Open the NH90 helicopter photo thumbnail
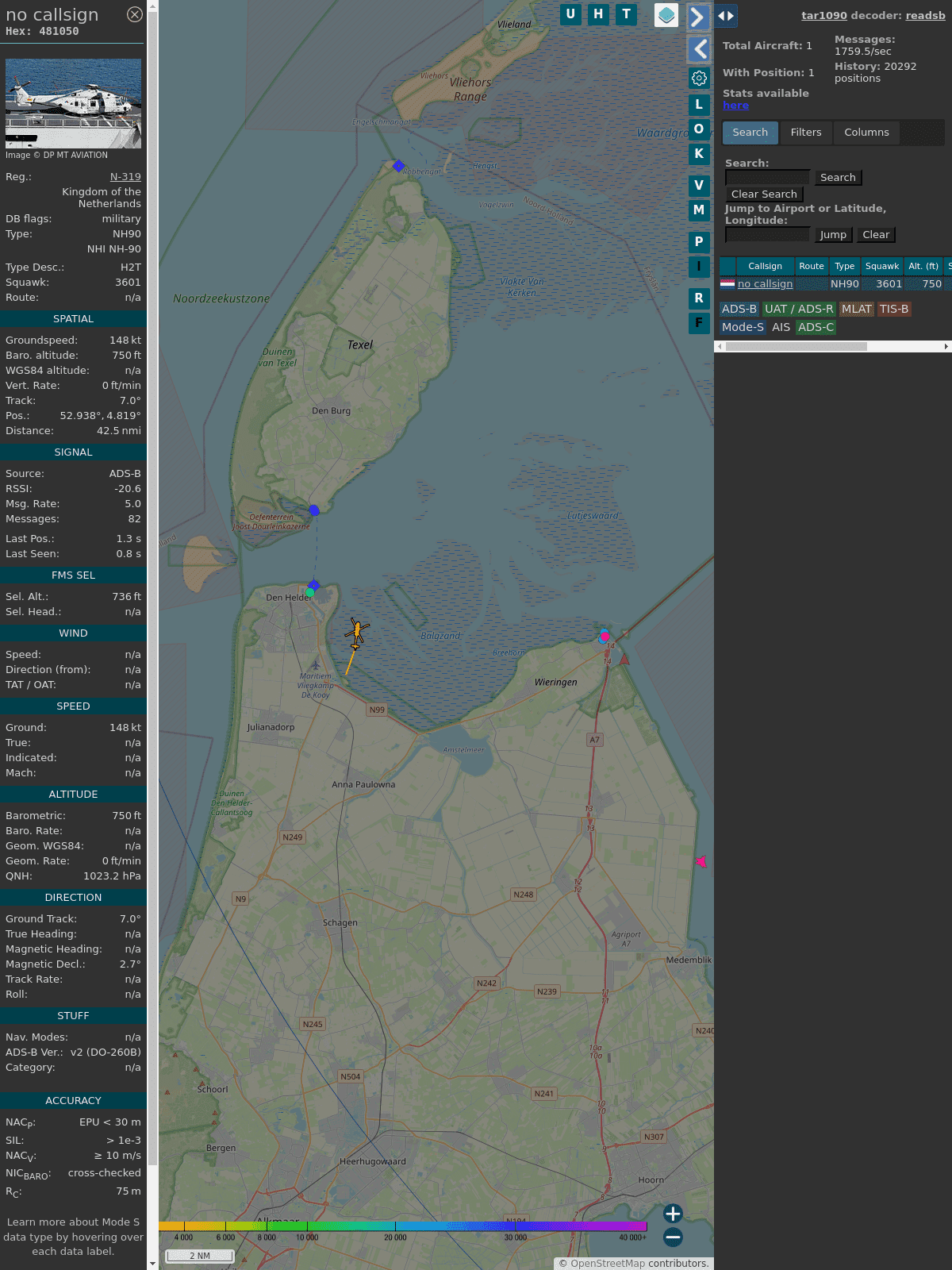The image size is (952, 1270). [x=73, y=103]
